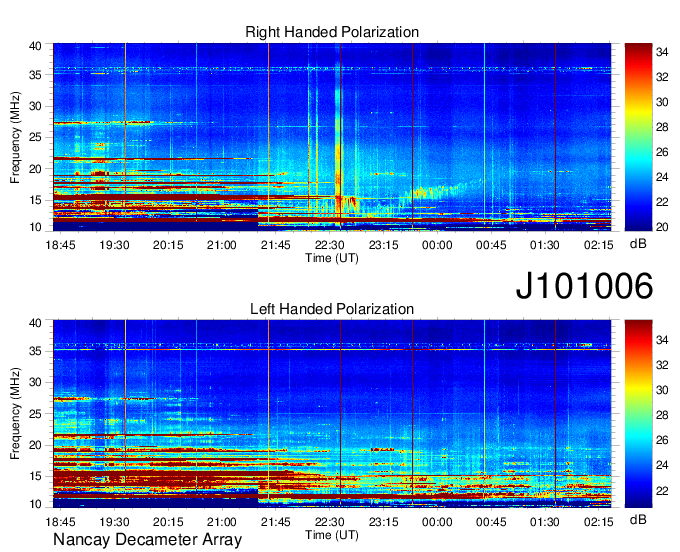This screenshot has height=552, width=680.
Task: Click 10 MHz frequency tick on Right Handed plot
Action: click(35, 227)
